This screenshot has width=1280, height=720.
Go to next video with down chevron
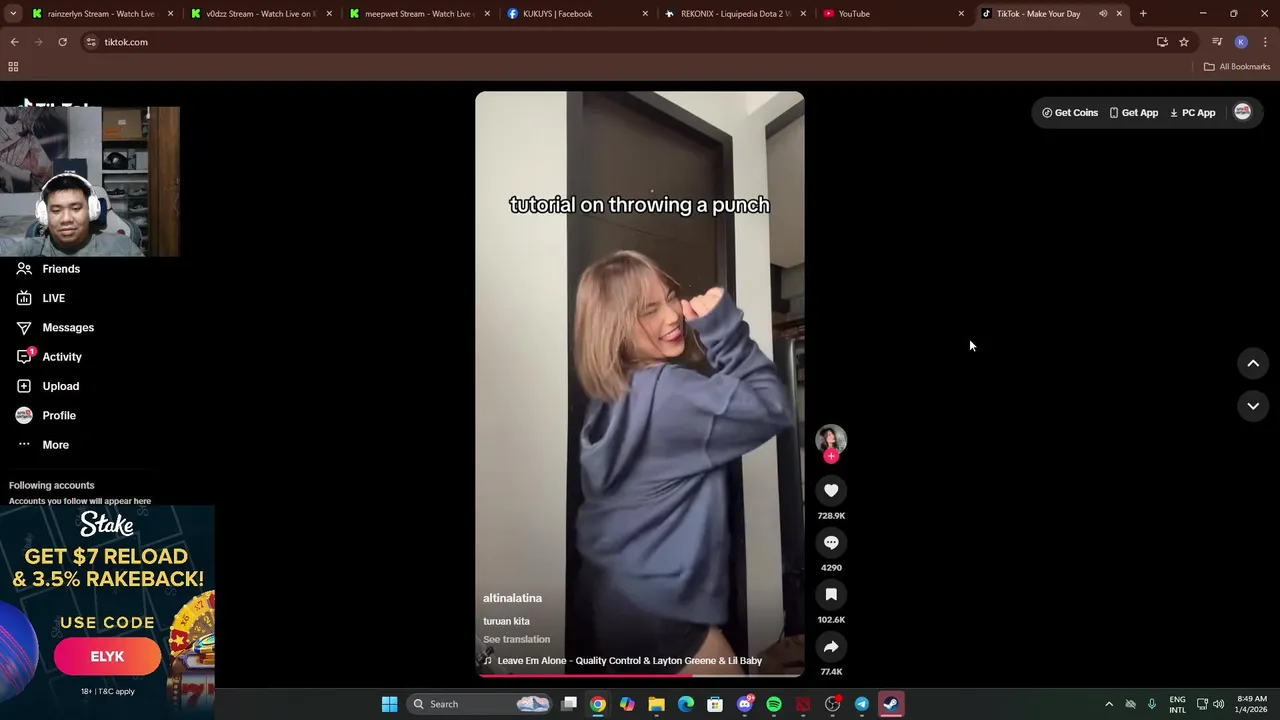[1253, 406]
